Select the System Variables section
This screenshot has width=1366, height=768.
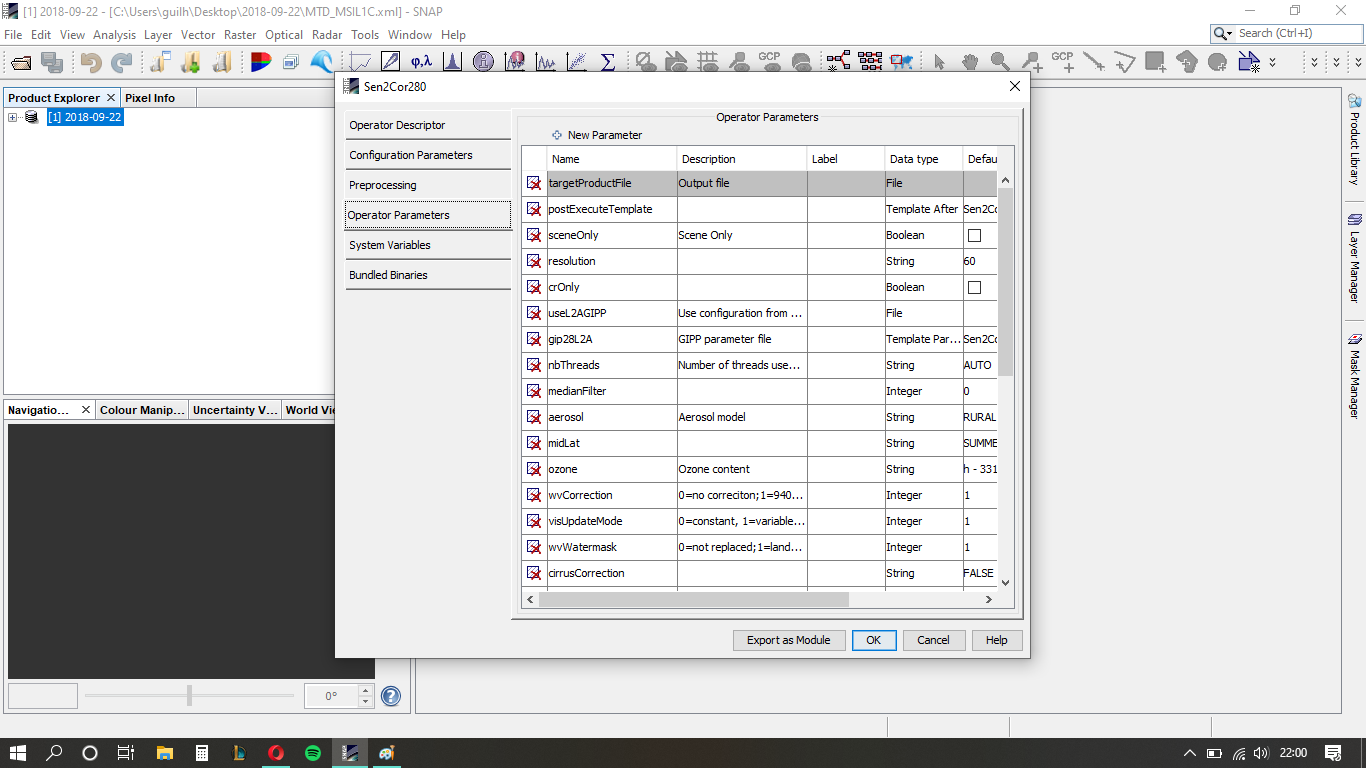[428, 245]
